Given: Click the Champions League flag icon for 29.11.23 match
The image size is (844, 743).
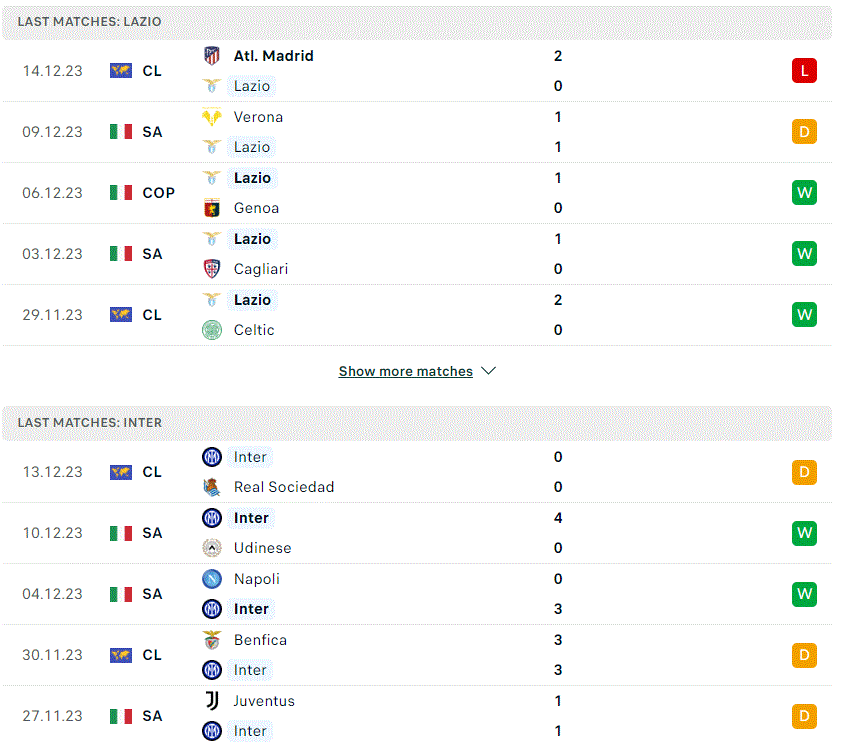Looking at the screenshot, I should click(x=121, y=314).
